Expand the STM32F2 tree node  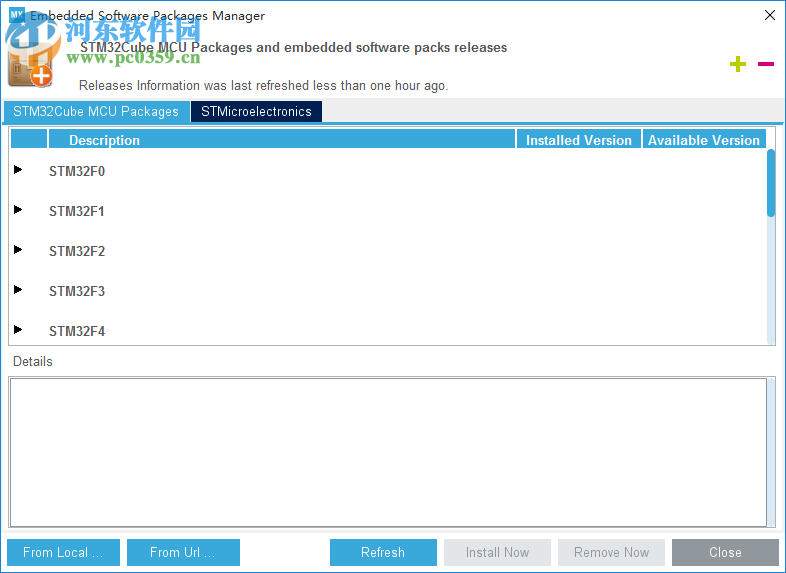(18, 250)
